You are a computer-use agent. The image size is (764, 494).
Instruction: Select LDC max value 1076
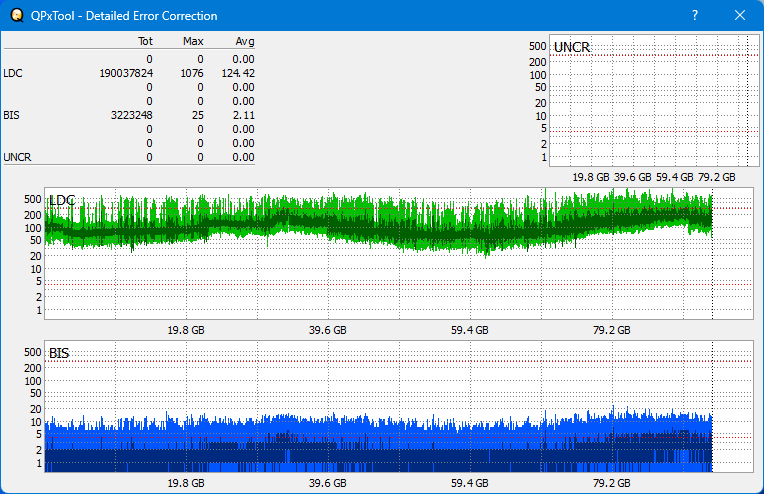pyautogui.click(x=191, y=73)
